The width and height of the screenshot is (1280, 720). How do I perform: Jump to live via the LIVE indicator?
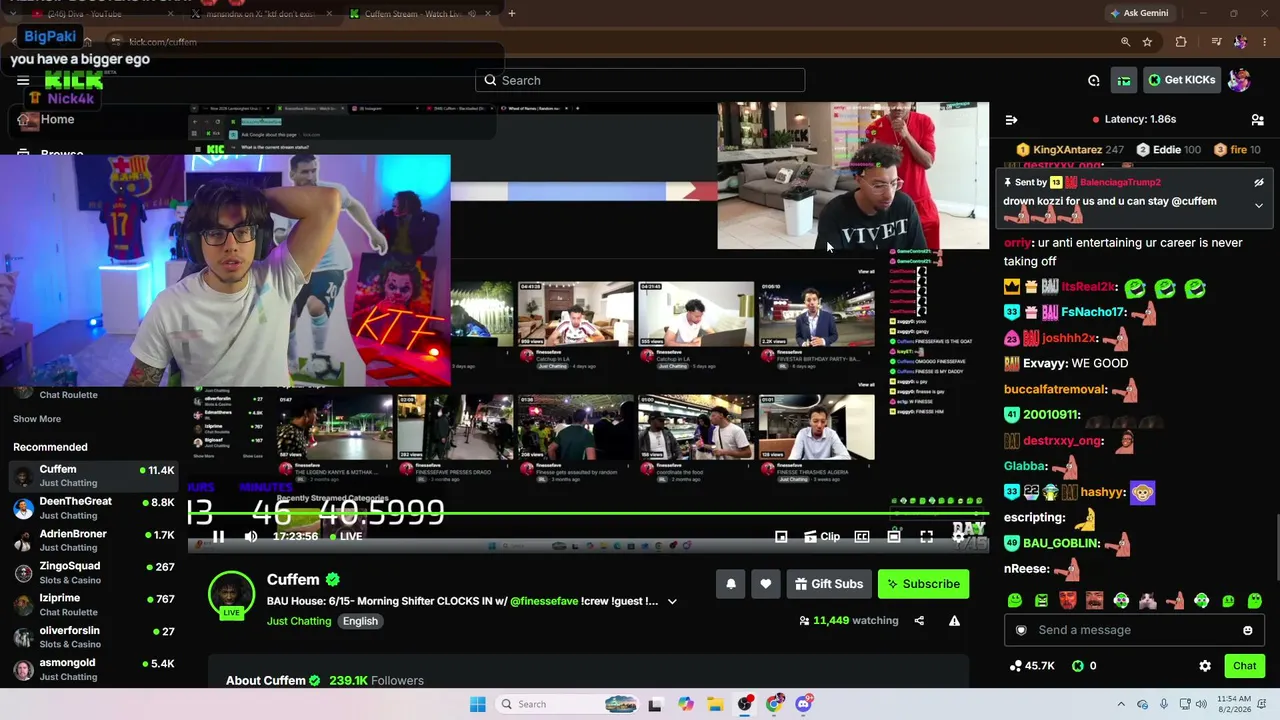tap(345, 537)
